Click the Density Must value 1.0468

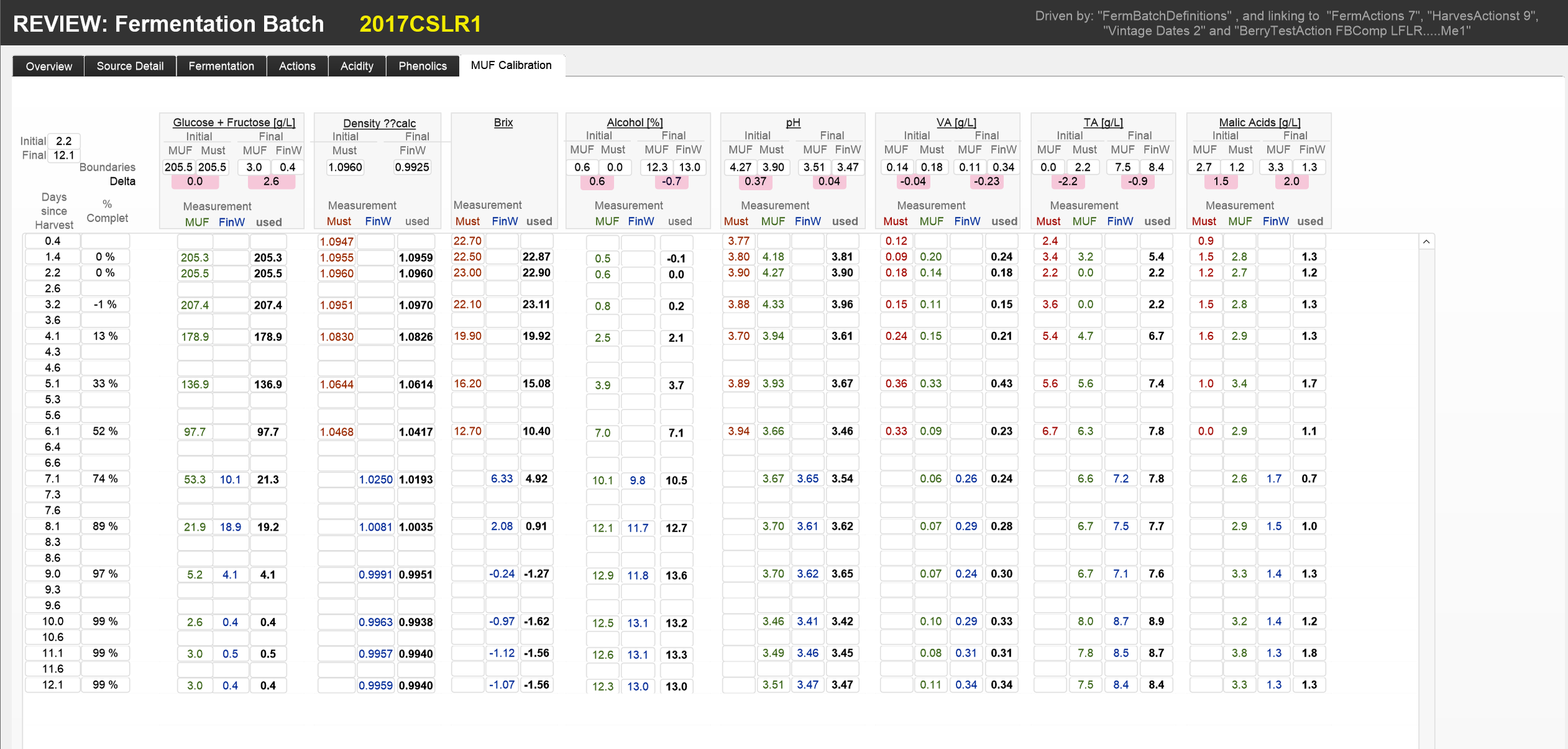point(337,432)
